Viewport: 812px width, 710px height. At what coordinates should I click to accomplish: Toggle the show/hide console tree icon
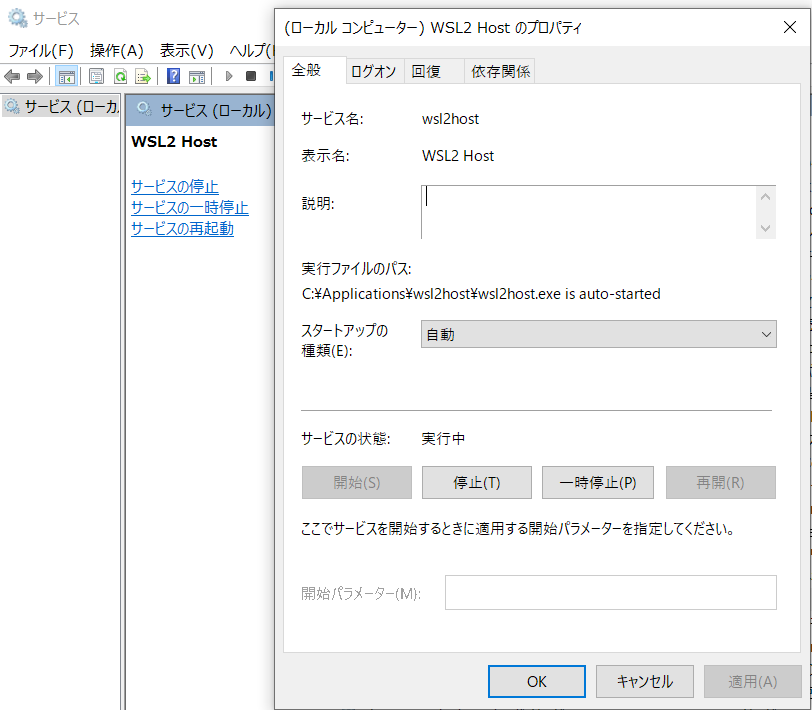pyautogui.click(x=66, y=77)
